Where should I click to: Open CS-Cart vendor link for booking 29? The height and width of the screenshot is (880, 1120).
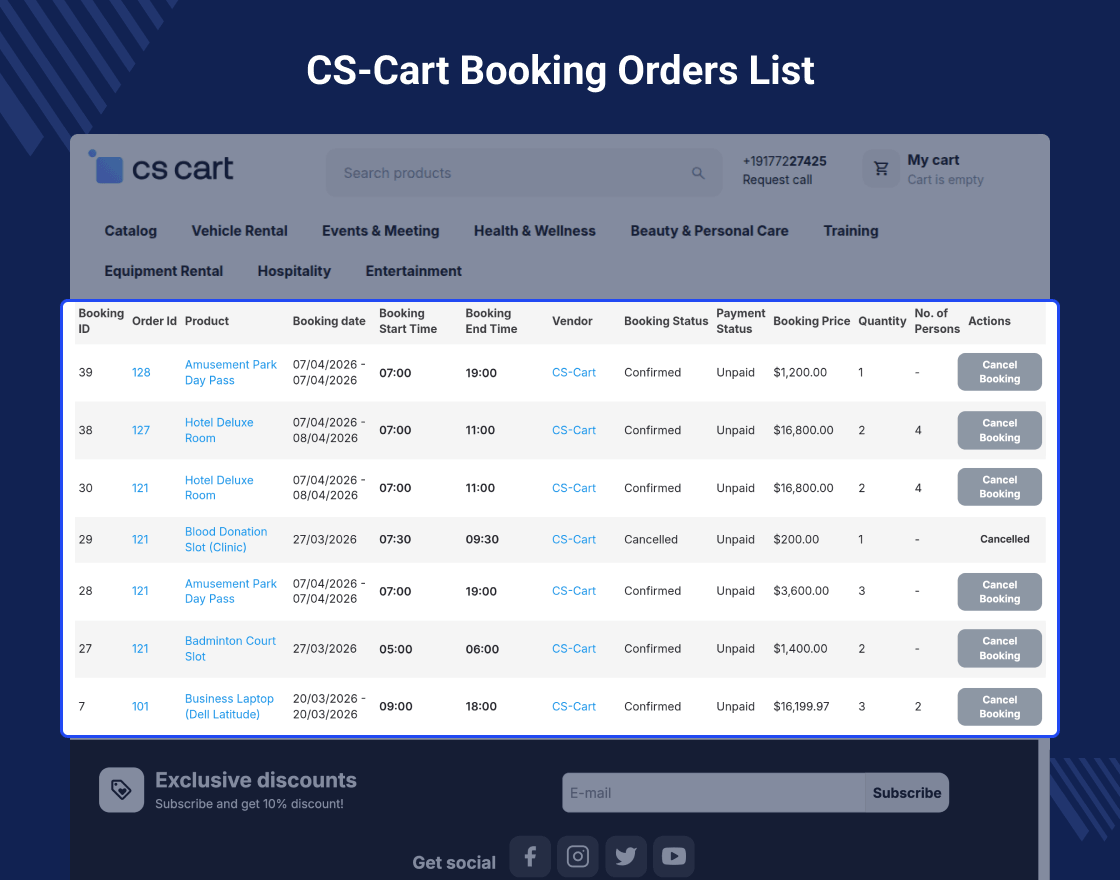pyautogui.click(x=574, y=539)
